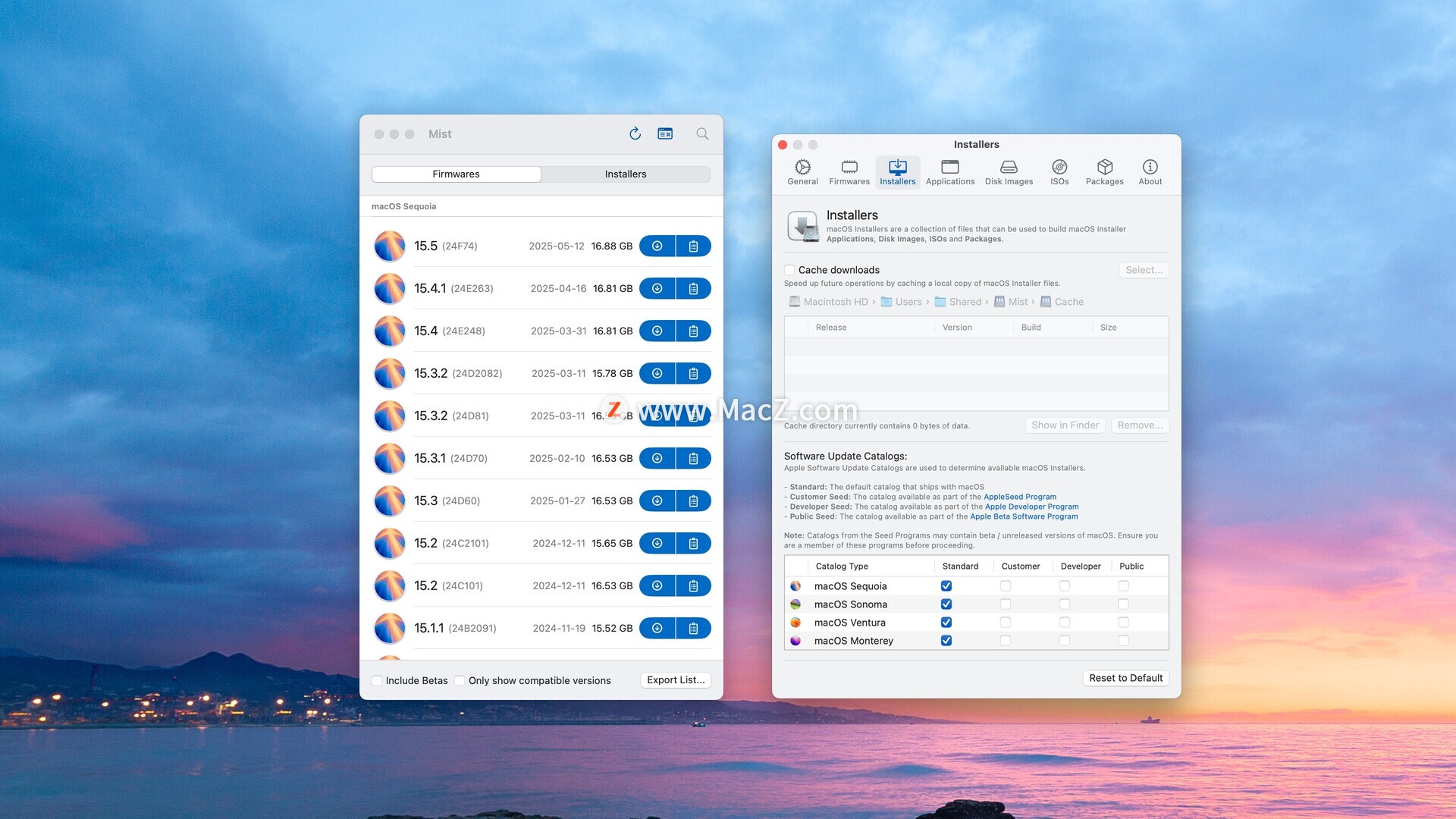Viewport: 1456px width, 819px height.
Task: Open About settings tab
Action: pyautogui.click(x=1150, y=172)
